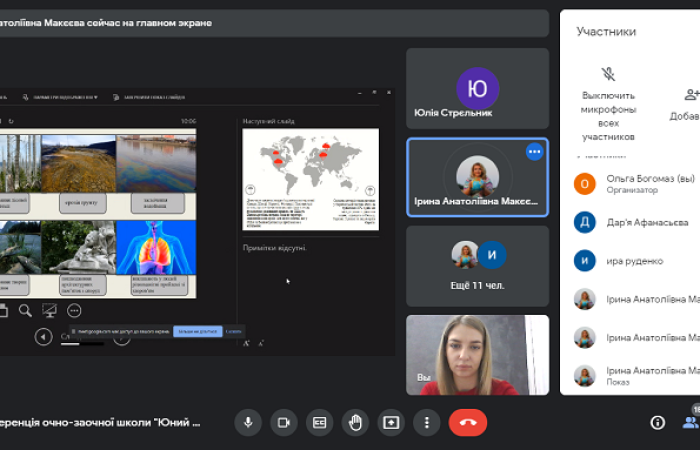The width and height of the screenshot is (700, 450).
Task: Select ира руденко in participants list
Action: tap(634, 261)
